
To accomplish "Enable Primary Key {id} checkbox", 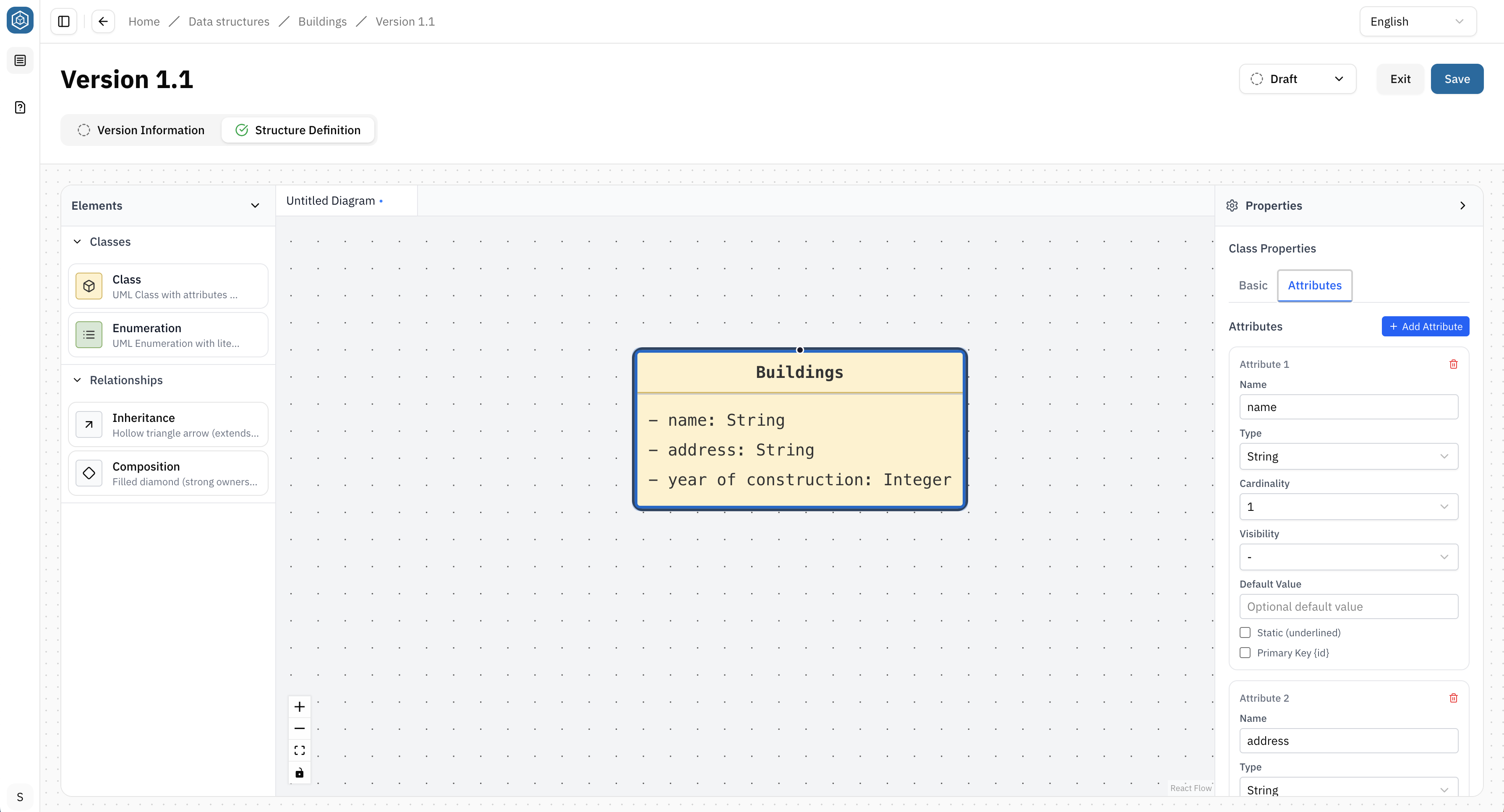I will (1245, 653).
